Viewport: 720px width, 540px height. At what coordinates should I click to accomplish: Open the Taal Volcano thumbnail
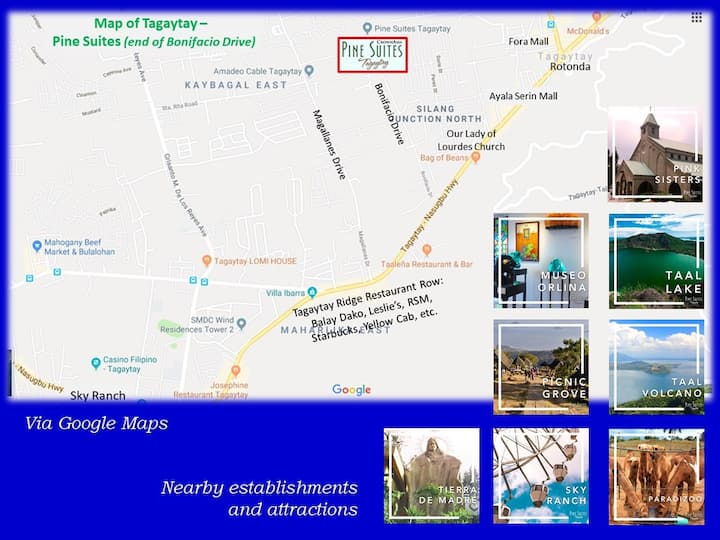[x=656, y=367]
